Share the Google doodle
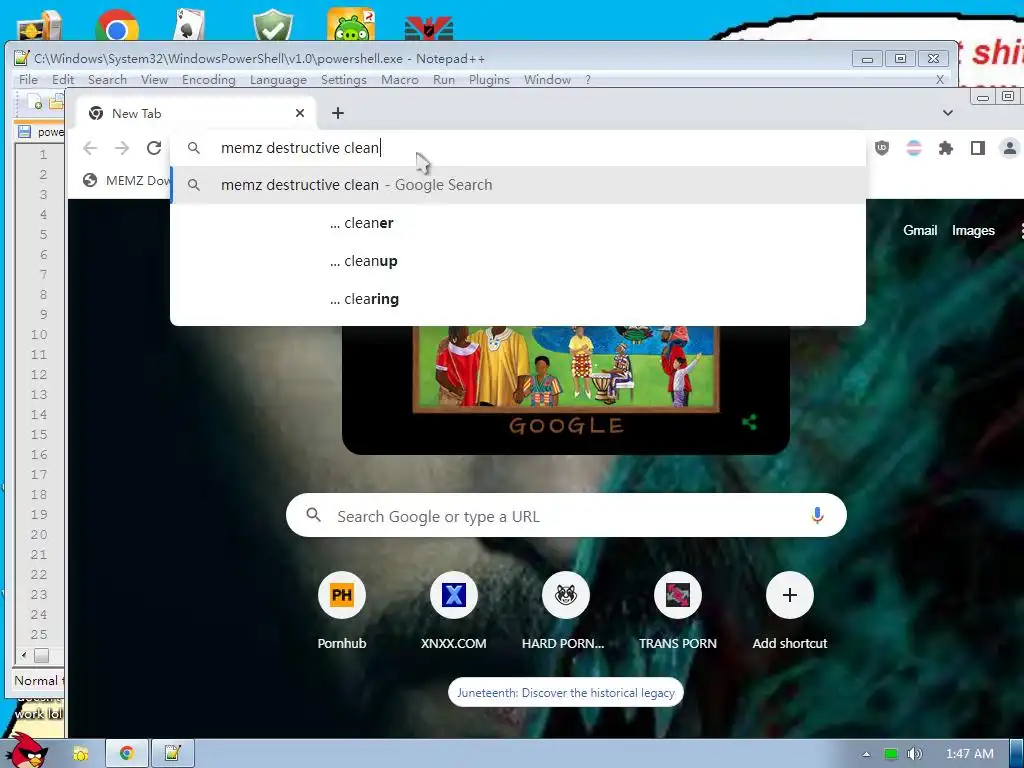Image resolution: width=1024 pixels, height=768 pixels. click(749, 423)
